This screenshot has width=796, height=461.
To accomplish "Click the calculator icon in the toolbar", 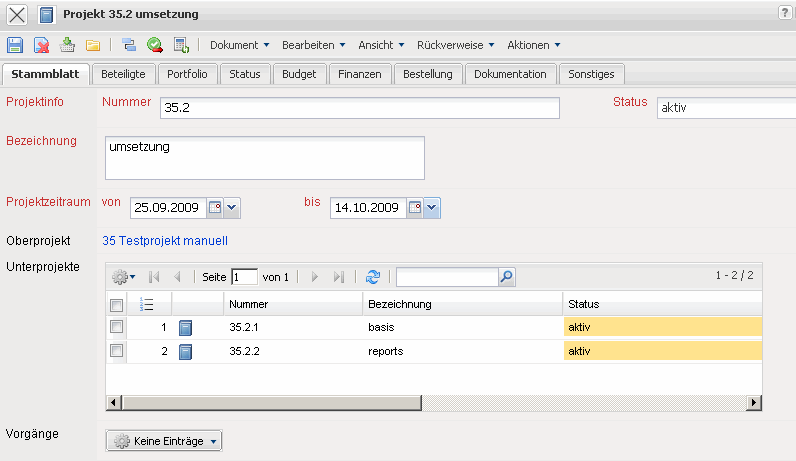I will (x=181, y=45).
